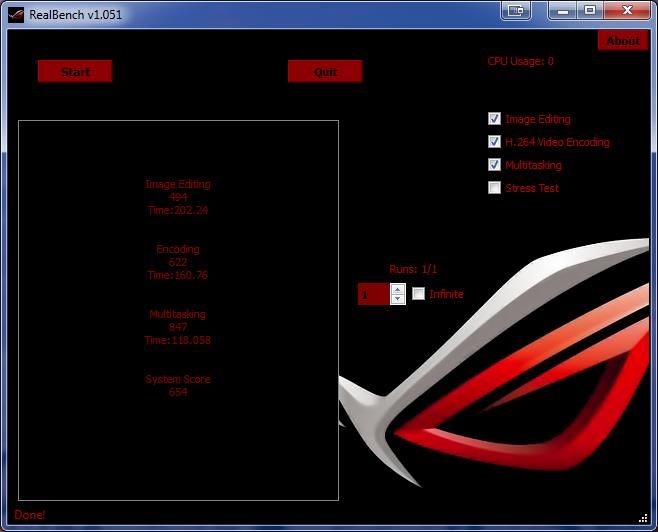Click the runs number input field
This screenshot has width=658, height=532.
coord(373,294)
